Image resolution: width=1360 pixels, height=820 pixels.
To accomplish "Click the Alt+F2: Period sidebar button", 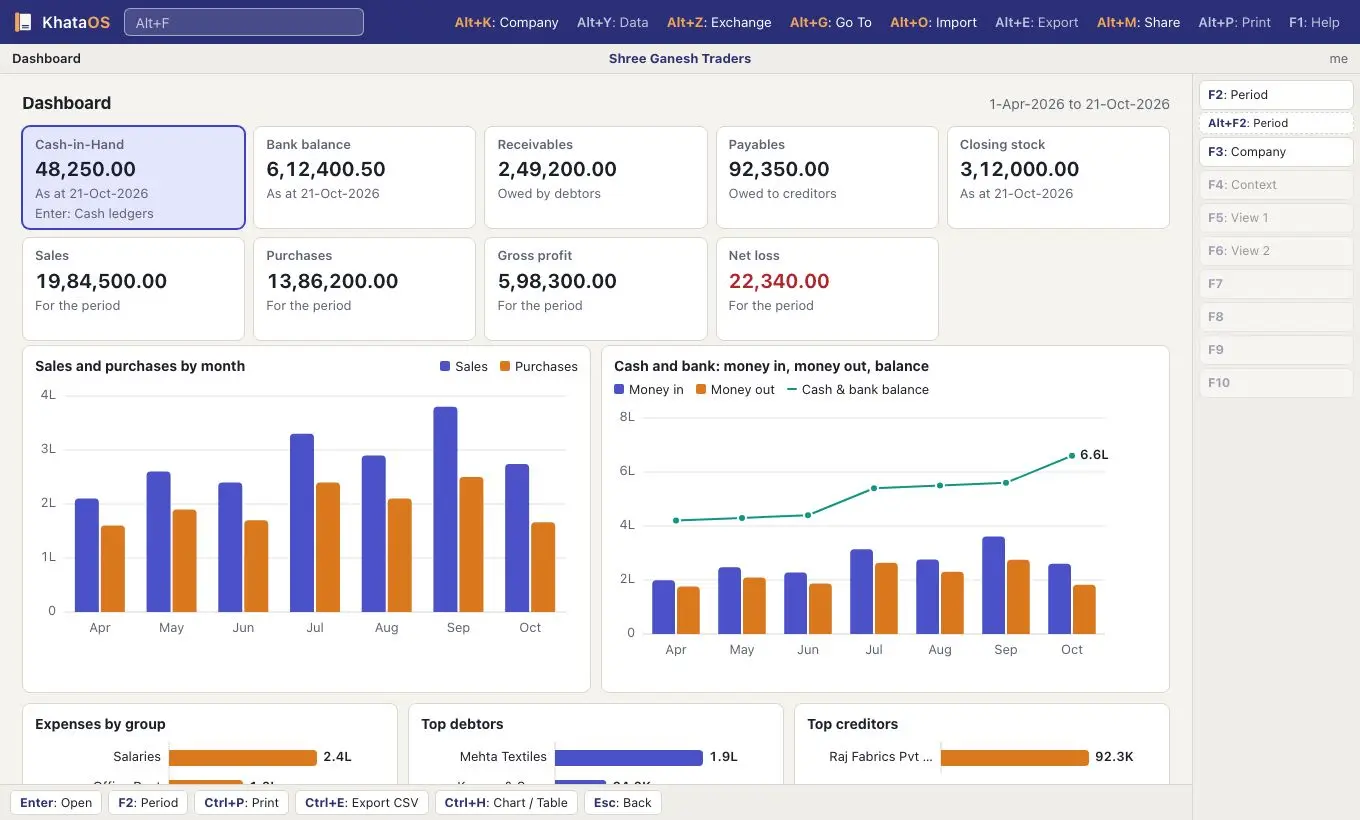I will (x=1276, y=123).
